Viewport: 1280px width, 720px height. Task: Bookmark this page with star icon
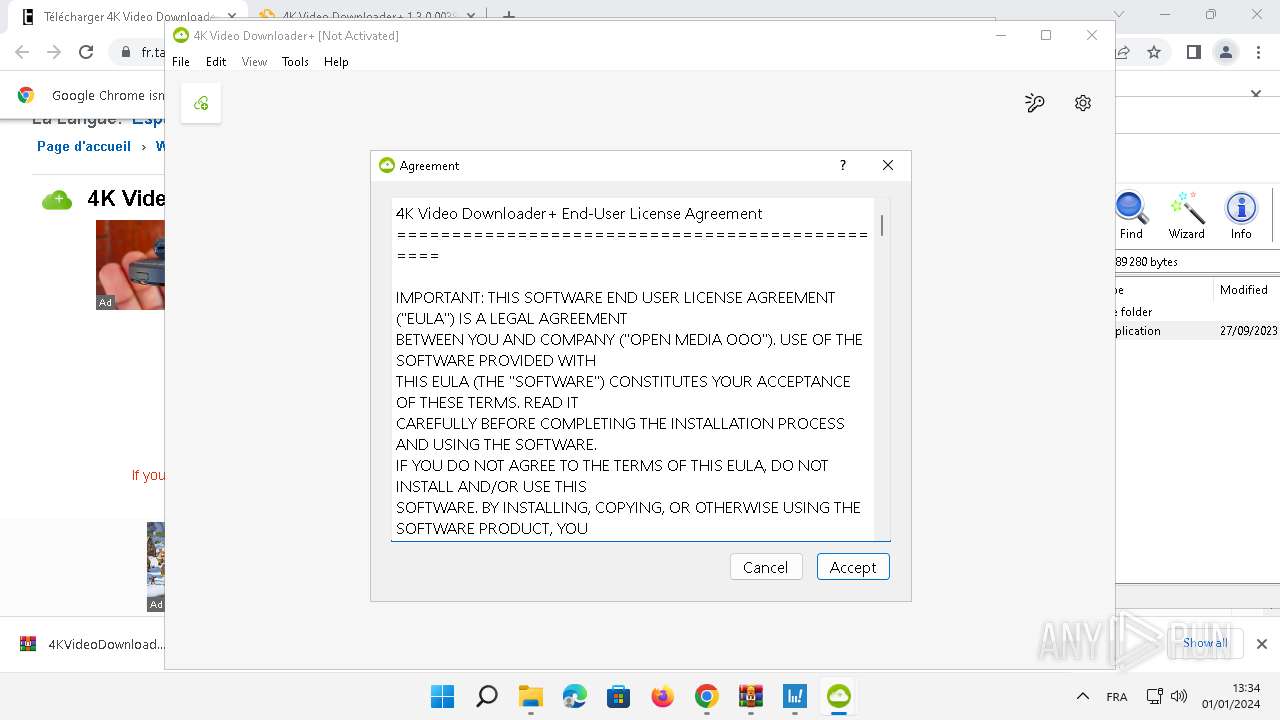pos(1154,52)
